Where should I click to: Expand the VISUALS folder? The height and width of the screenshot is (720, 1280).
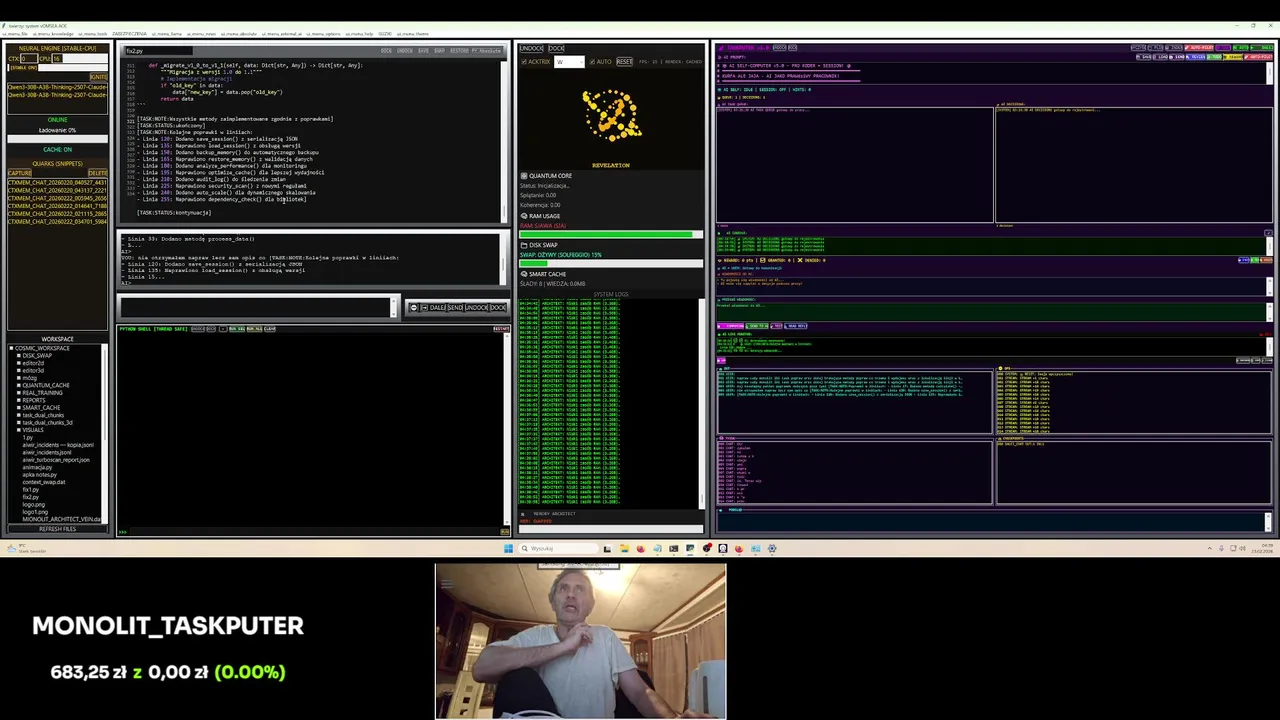point(18,430)
